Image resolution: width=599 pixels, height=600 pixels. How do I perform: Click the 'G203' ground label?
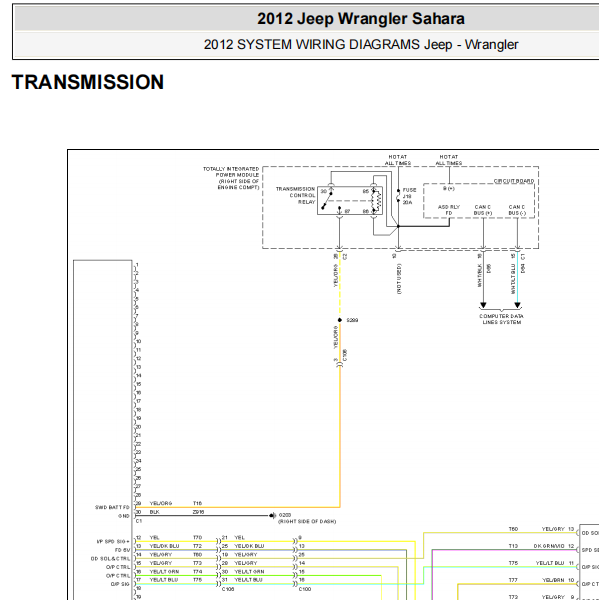click(x=285, y=515)
